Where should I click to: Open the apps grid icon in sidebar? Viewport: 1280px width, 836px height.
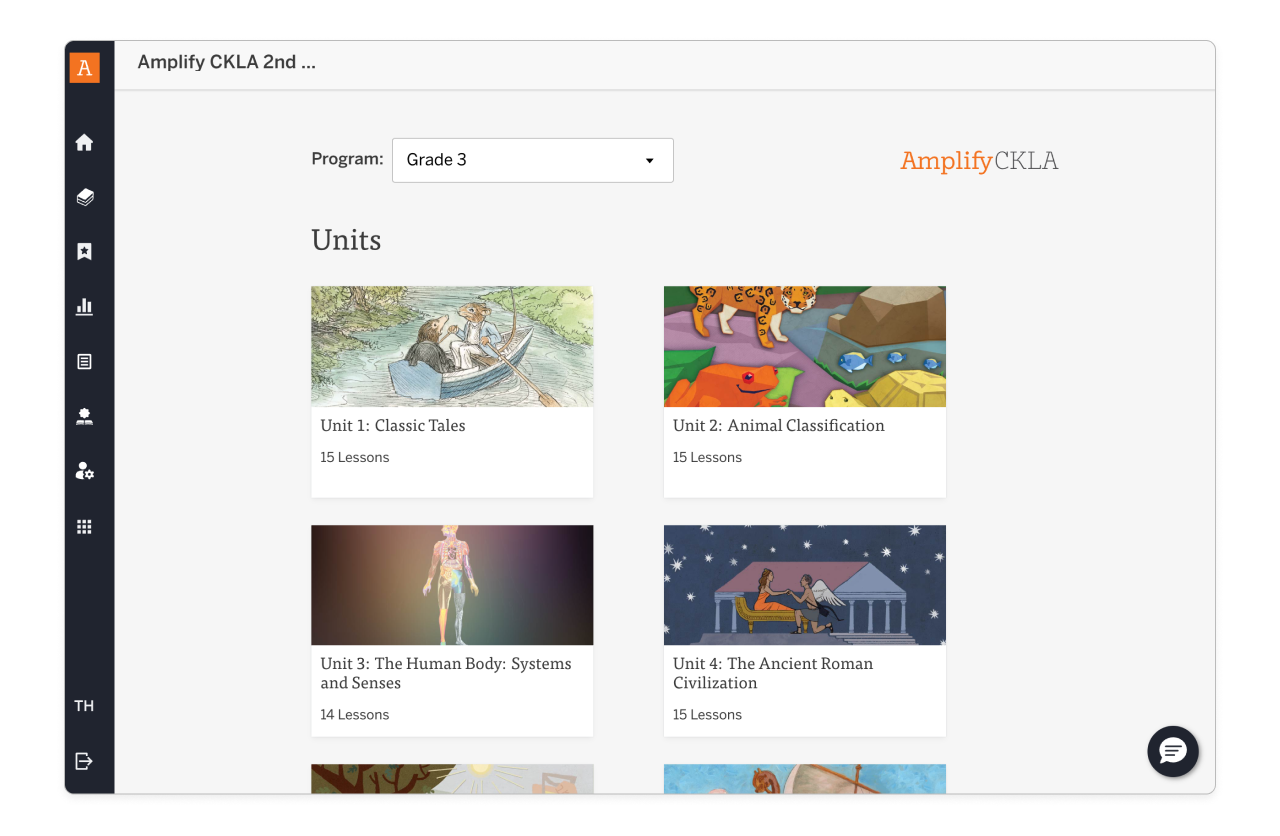tap(84, 526)
